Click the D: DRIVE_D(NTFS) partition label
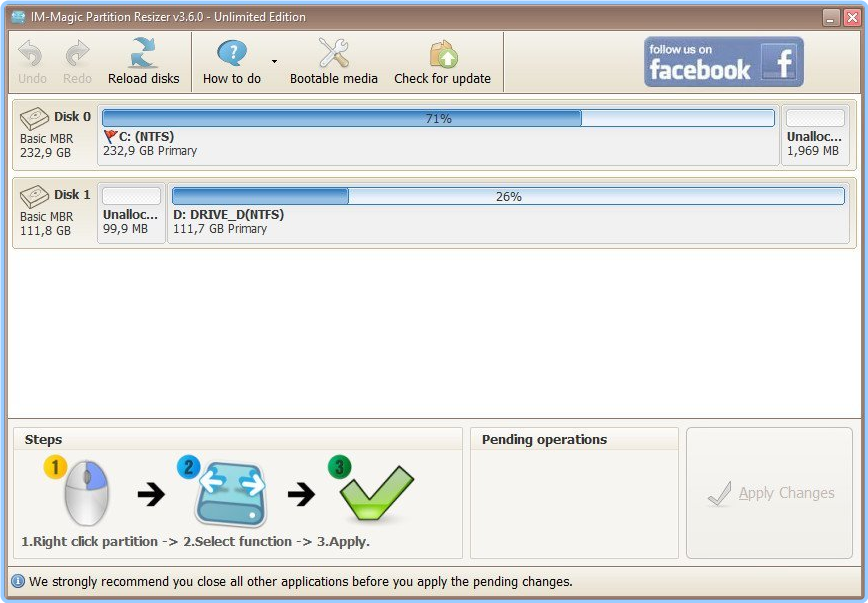The image size is (868, 603). [x=228, y=214]
